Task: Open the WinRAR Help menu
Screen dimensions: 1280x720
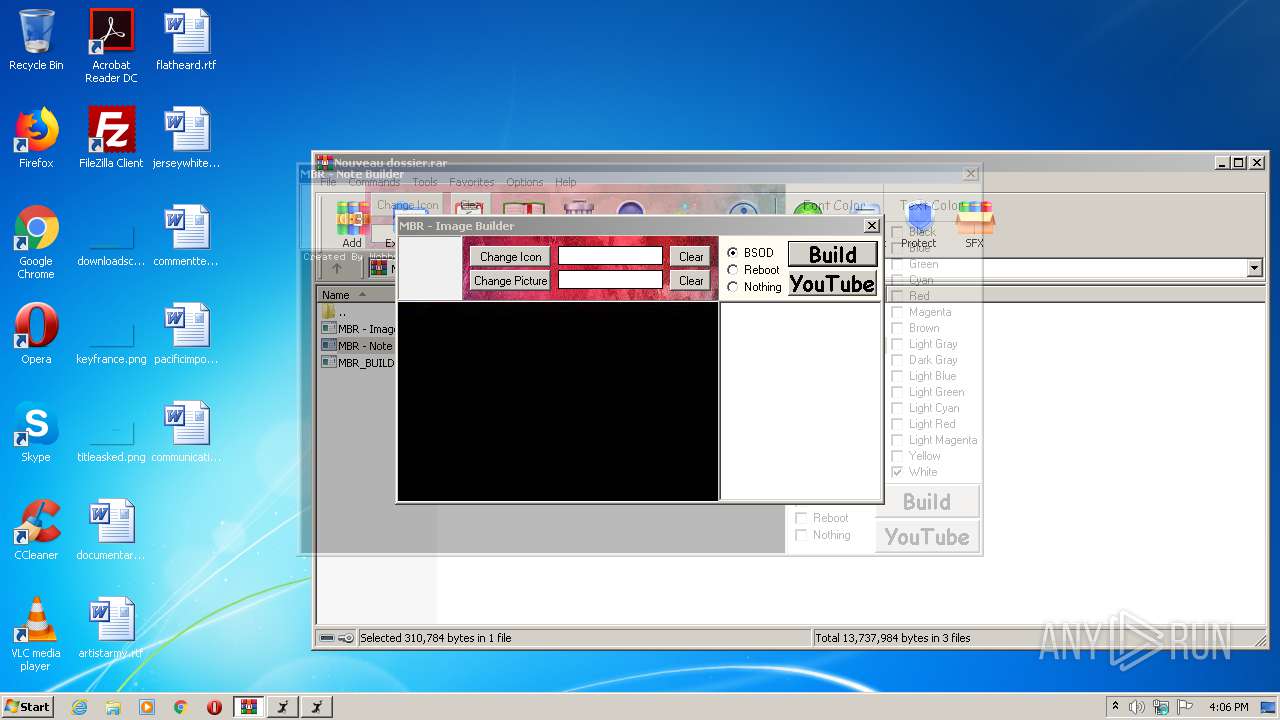Action: (565, 182)
